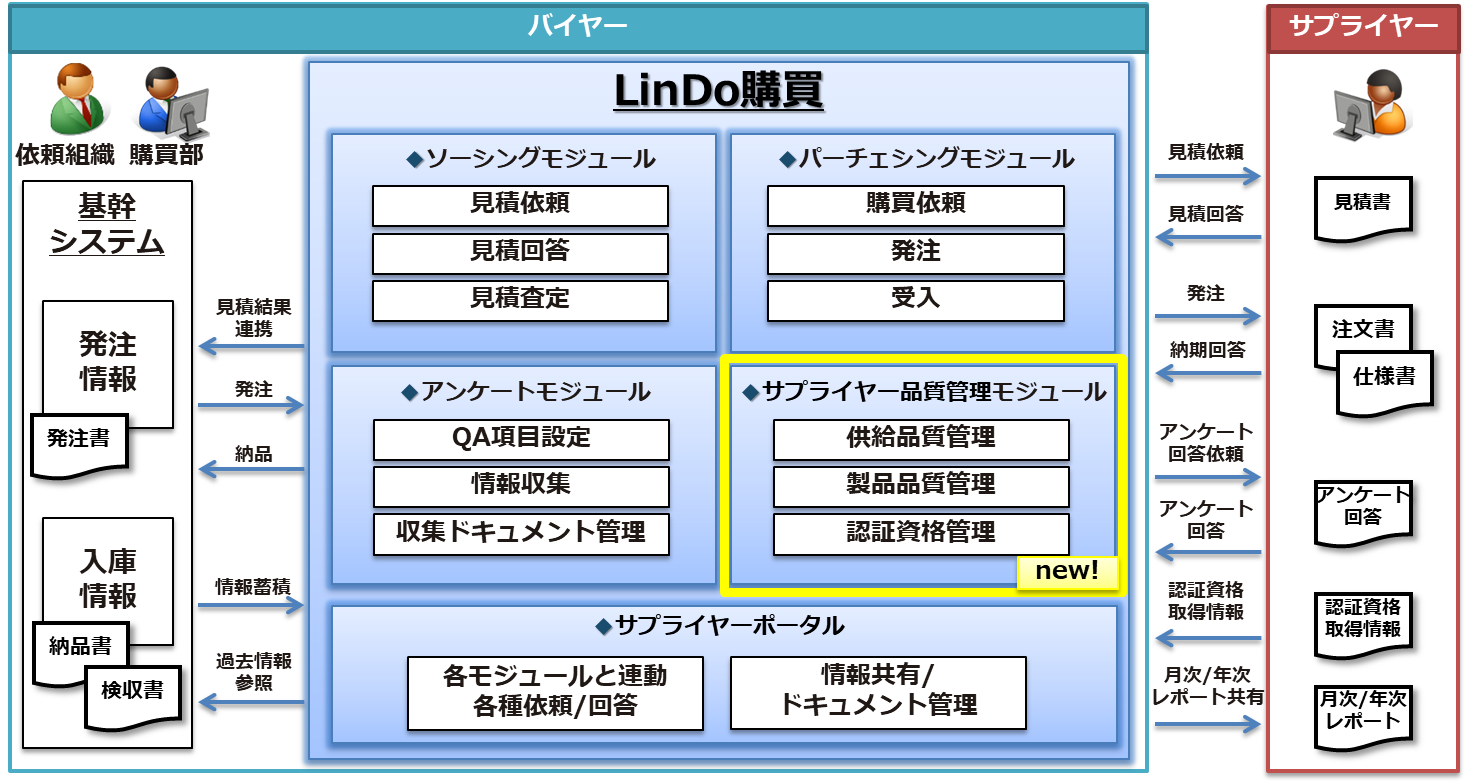
Task: Click the 月次/年次レポート document icon
Action: (1362, 717)
